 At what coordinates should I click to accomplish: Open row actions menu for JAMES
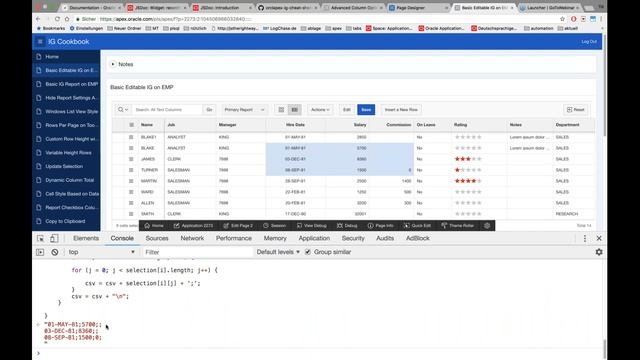[131, 159]
